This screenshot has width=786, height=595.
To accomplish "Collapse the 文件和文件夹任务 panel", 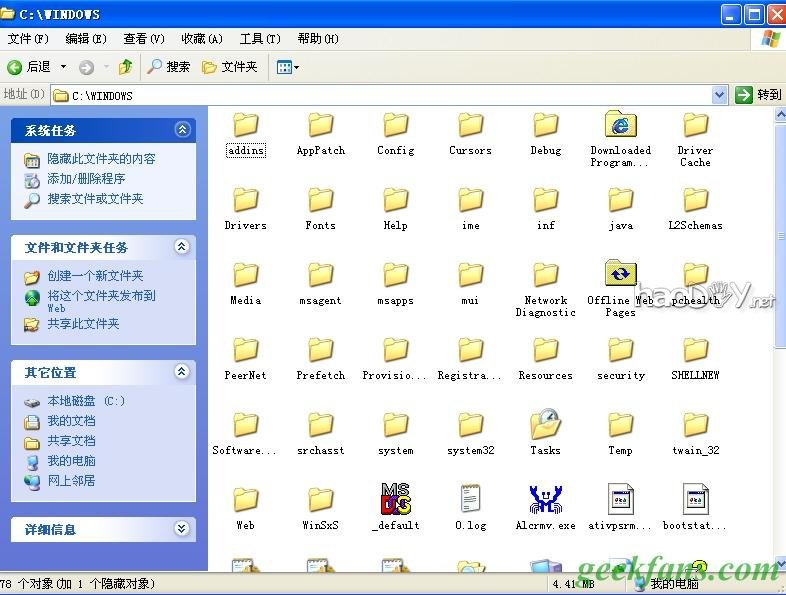I will coord(182,247).
